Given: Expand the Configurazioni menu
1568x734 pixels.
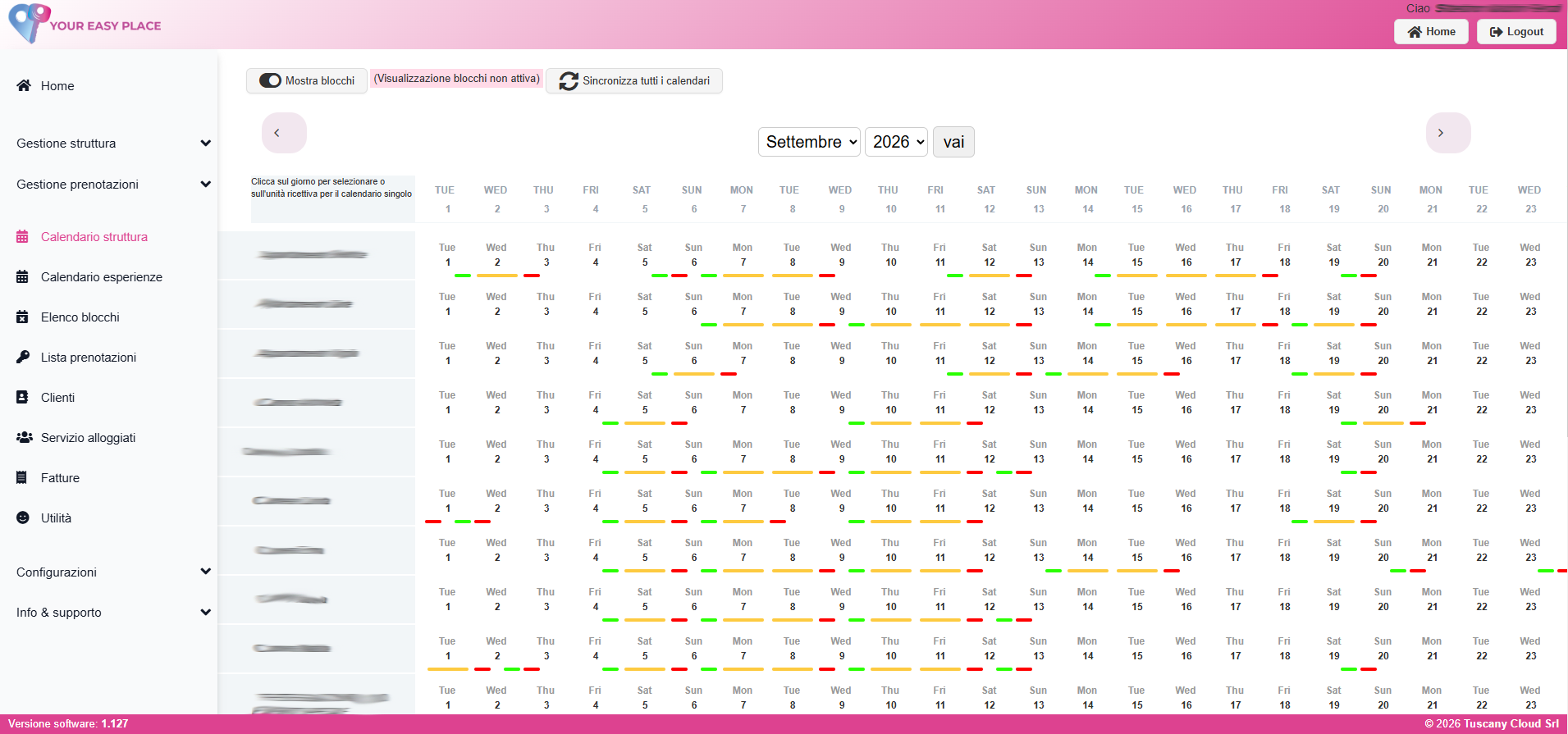Looking at the screenshot, I should [113, 572].
